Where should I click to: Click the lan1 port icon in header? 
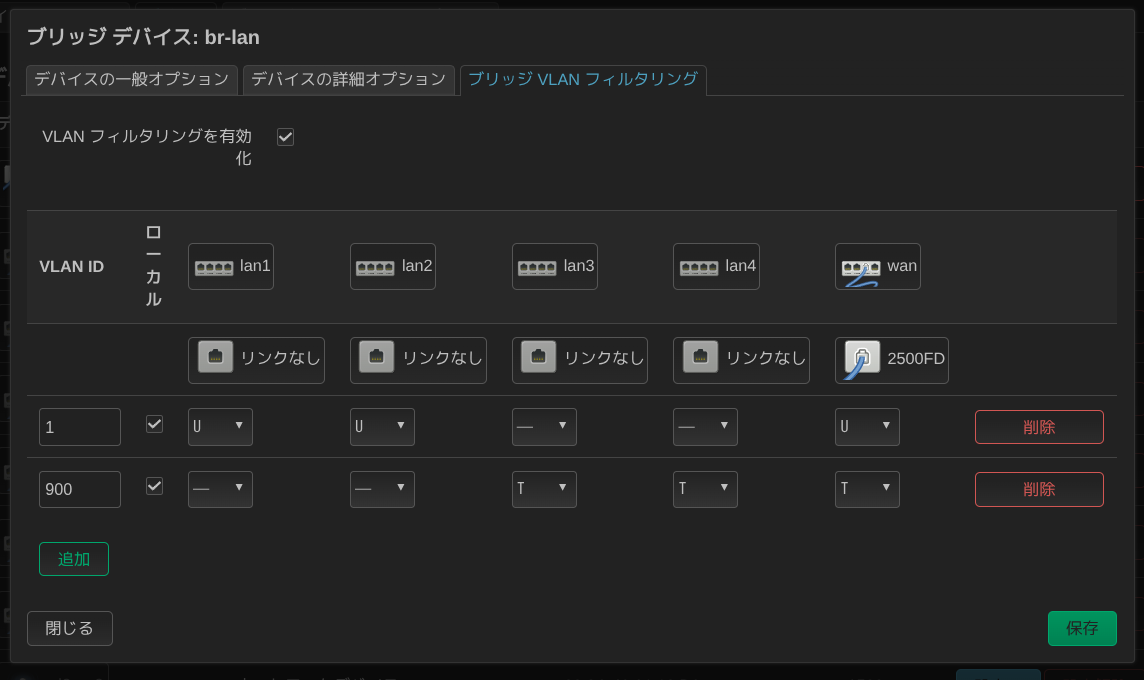point(214,268)
